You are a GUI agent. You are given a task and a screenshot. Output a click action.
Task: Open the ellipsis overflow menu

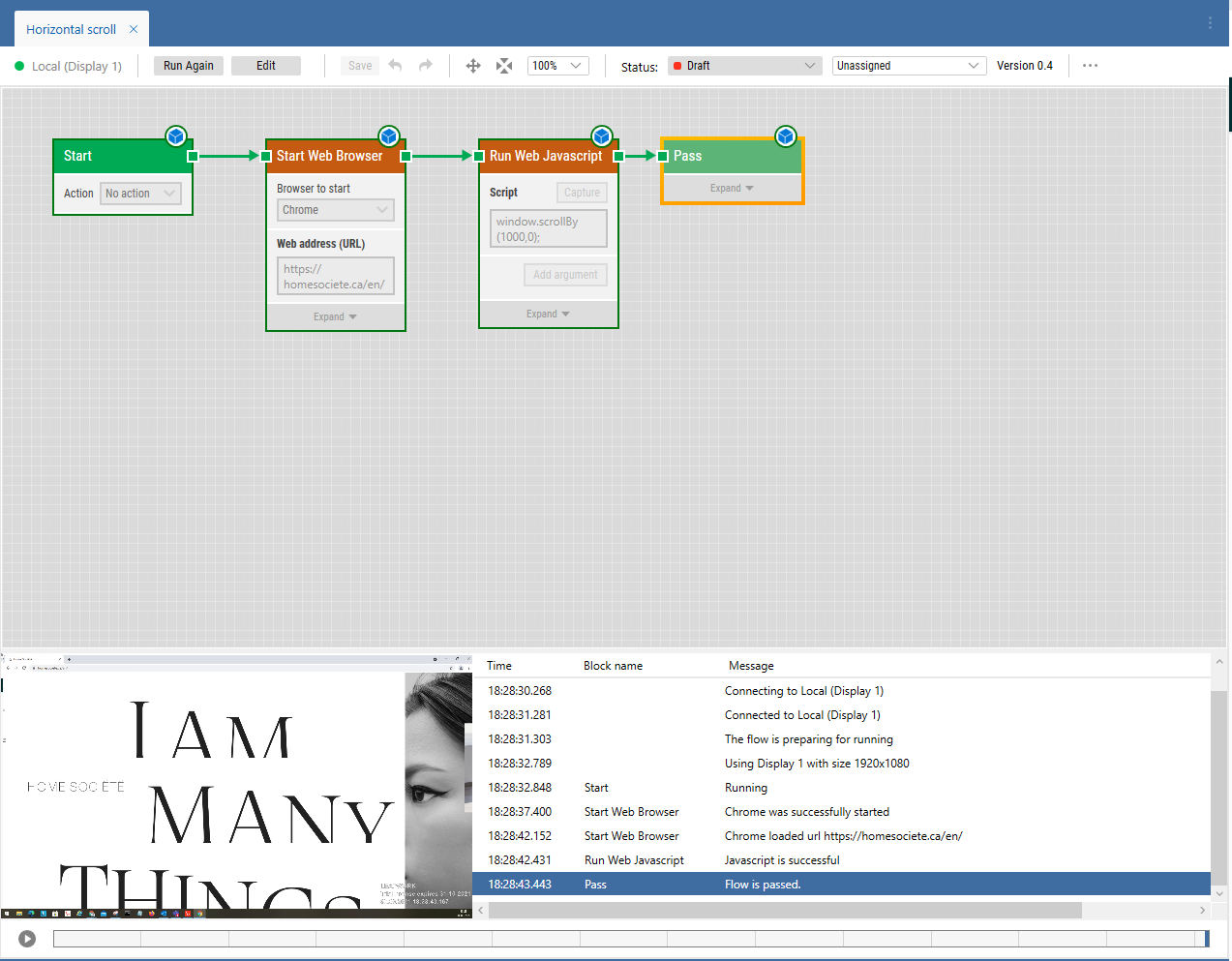point(1090,65)
